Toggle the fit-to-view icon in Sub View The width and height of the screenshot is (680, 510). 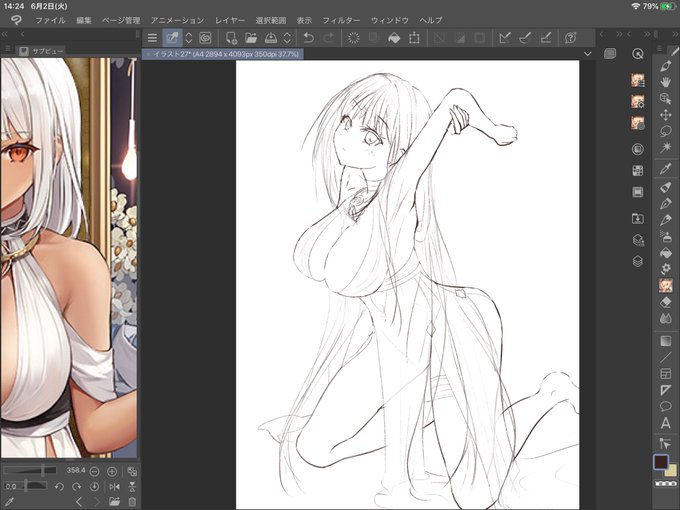tap(132, 471)
